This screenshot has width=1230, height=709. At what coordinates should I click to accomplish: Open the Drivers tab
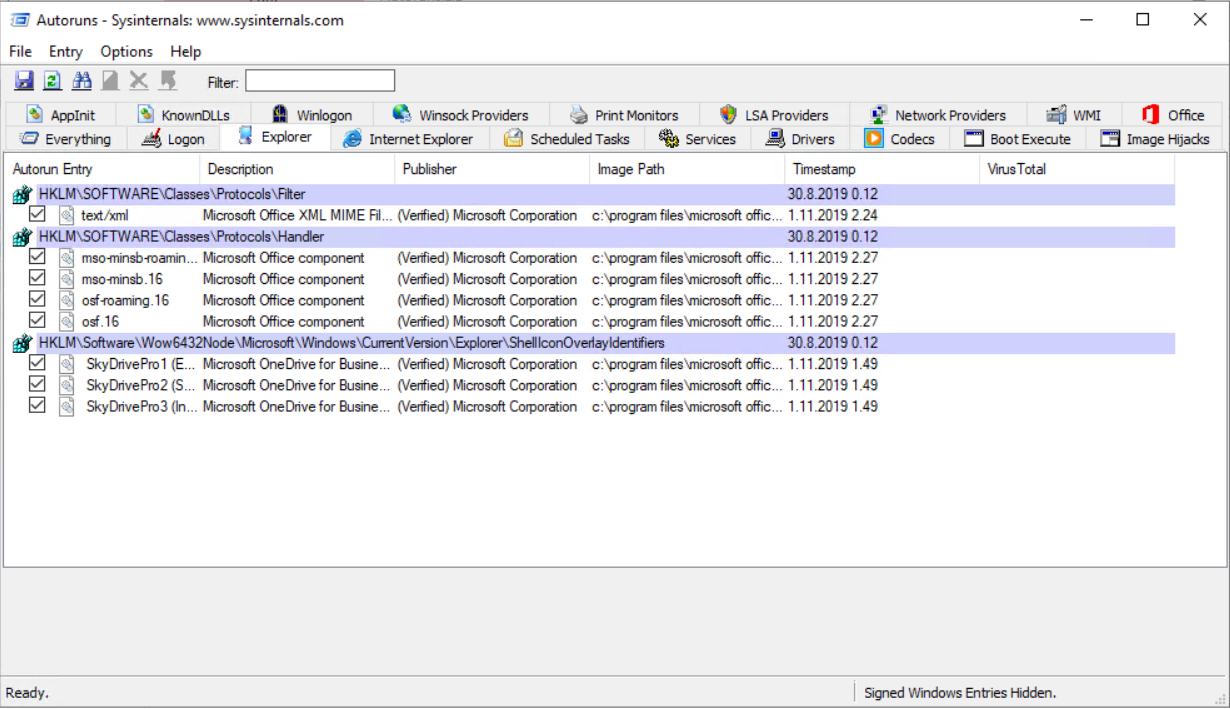point(800,139)
